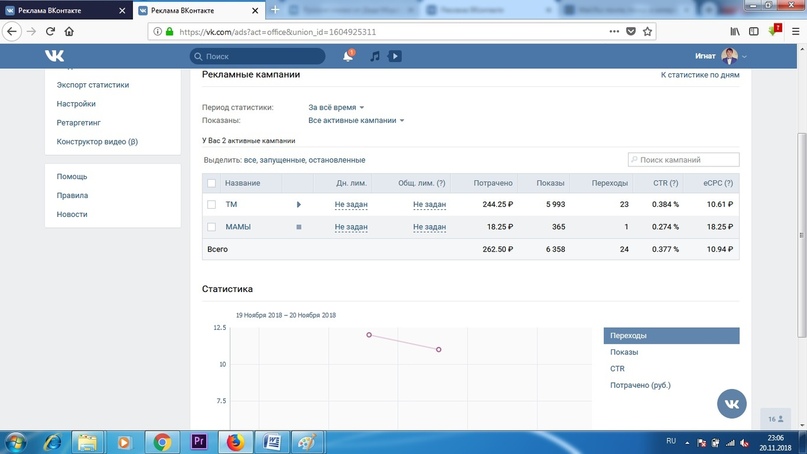807x454 pixels.
Task: Toggle the sidebar view icon
Action: [x=753, y=31]
